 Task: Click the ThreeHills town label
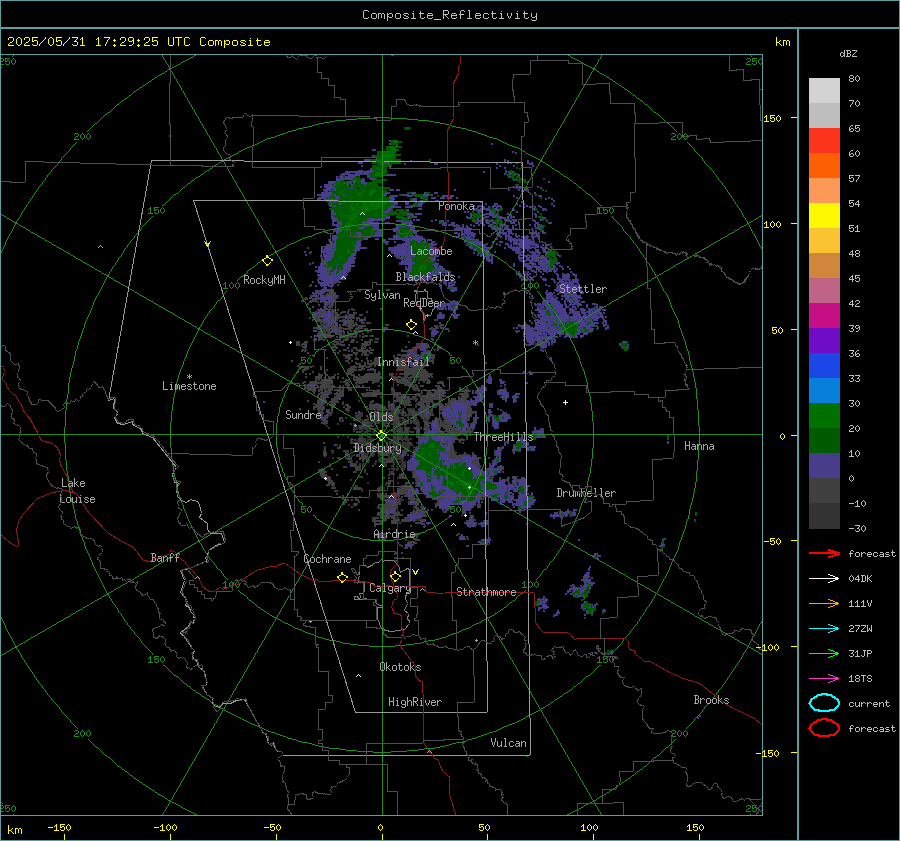pos(503,437)
